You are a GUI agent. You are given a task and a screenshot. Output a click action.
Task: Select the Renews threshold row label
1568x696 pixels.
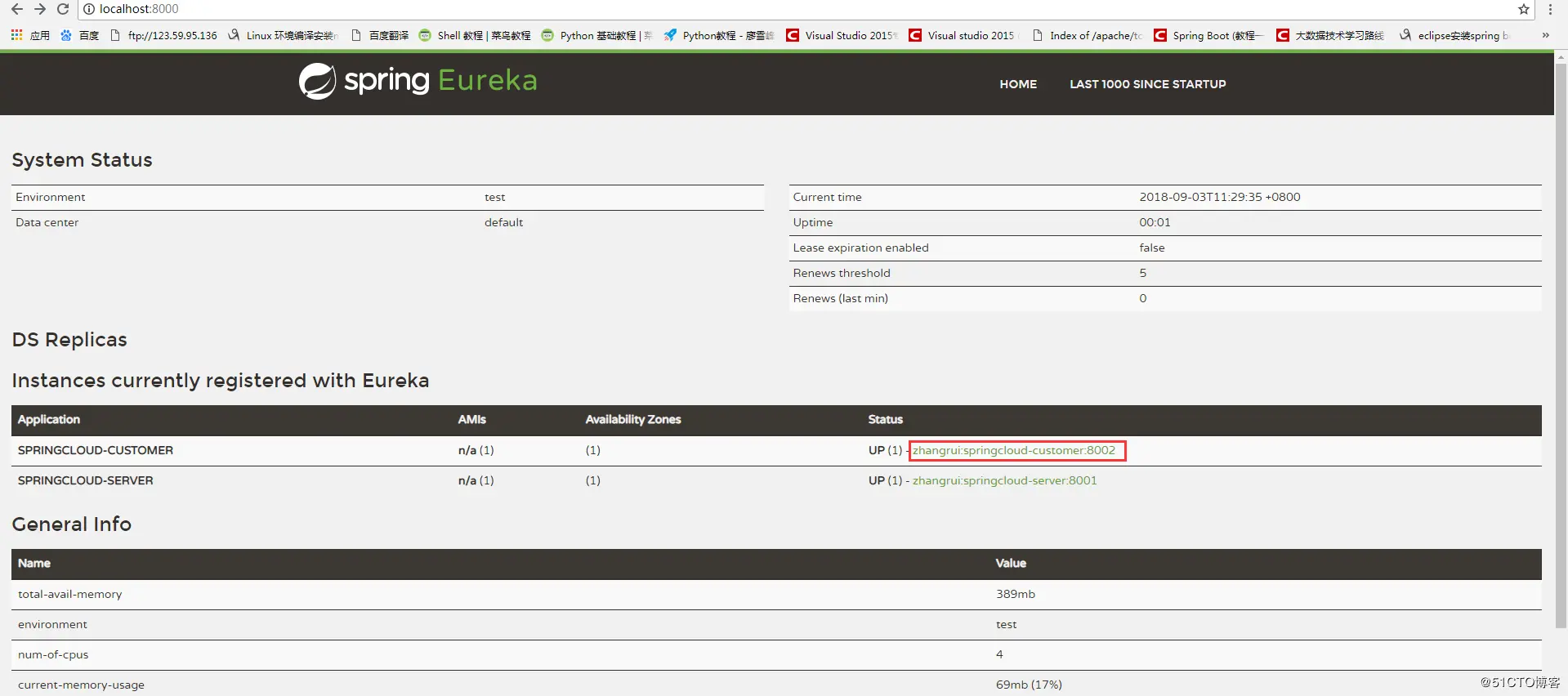pyautogui.click(x=842, y=273)
